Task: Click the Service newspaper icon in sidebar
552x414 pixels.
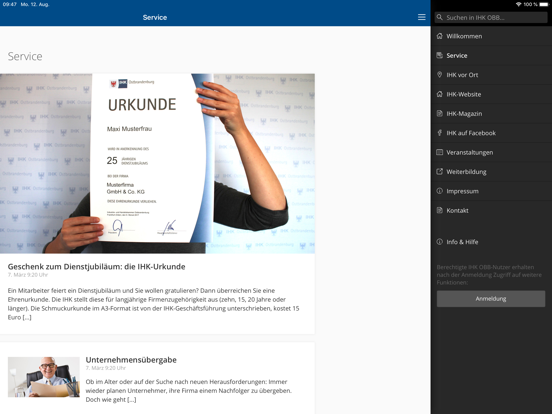Action: pos(439,55)
